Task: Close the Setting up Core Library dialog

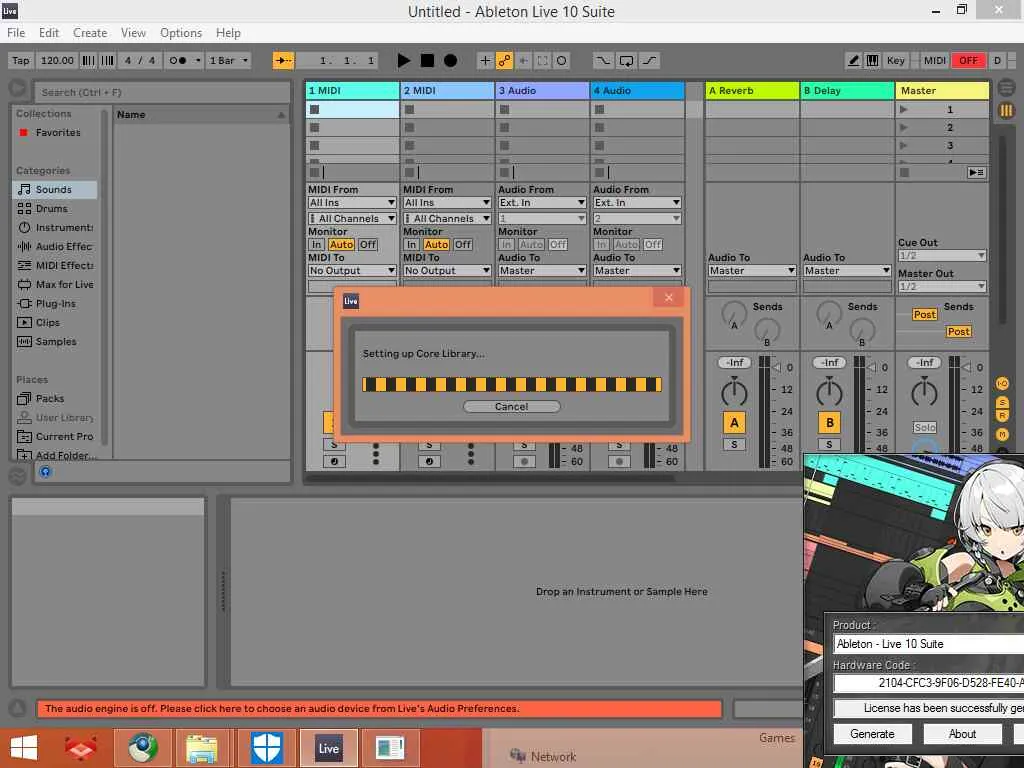Action: (x=668, y=298)
